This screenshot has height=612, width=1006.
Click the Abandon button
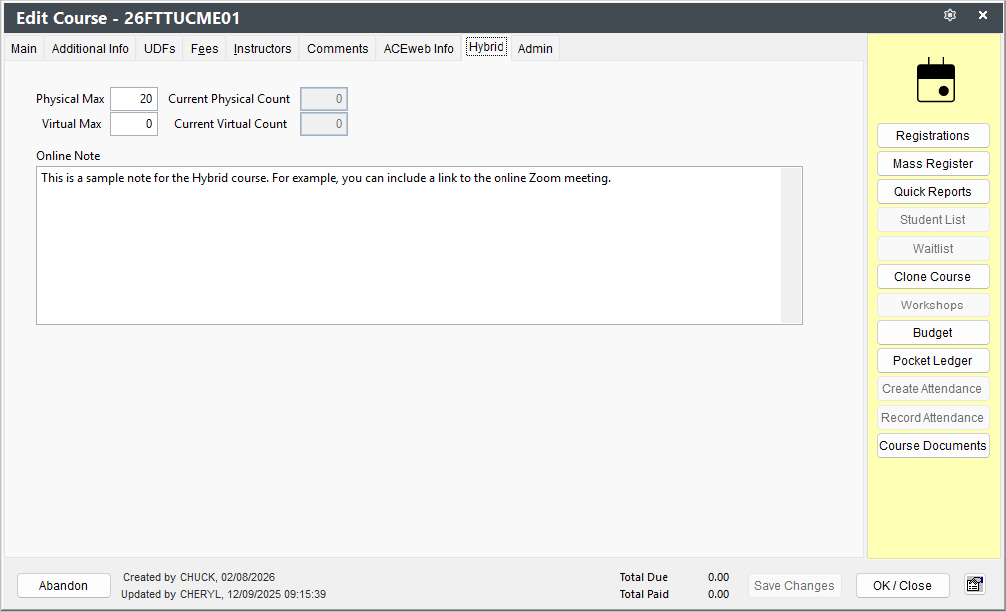tap(64, 586)
